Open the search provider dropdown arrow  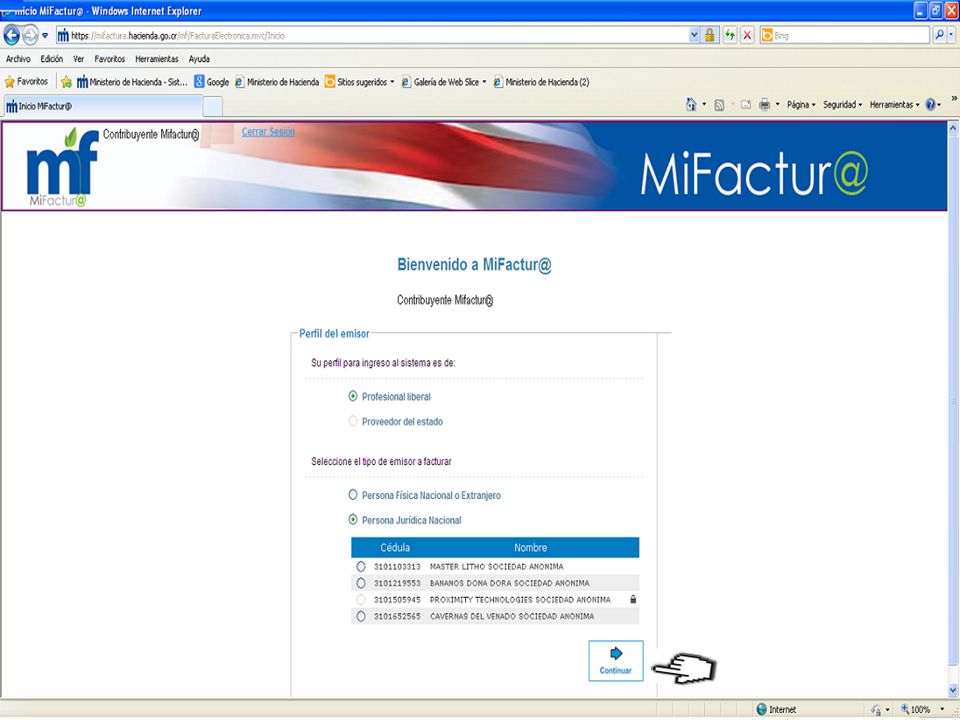coord(952,36)
